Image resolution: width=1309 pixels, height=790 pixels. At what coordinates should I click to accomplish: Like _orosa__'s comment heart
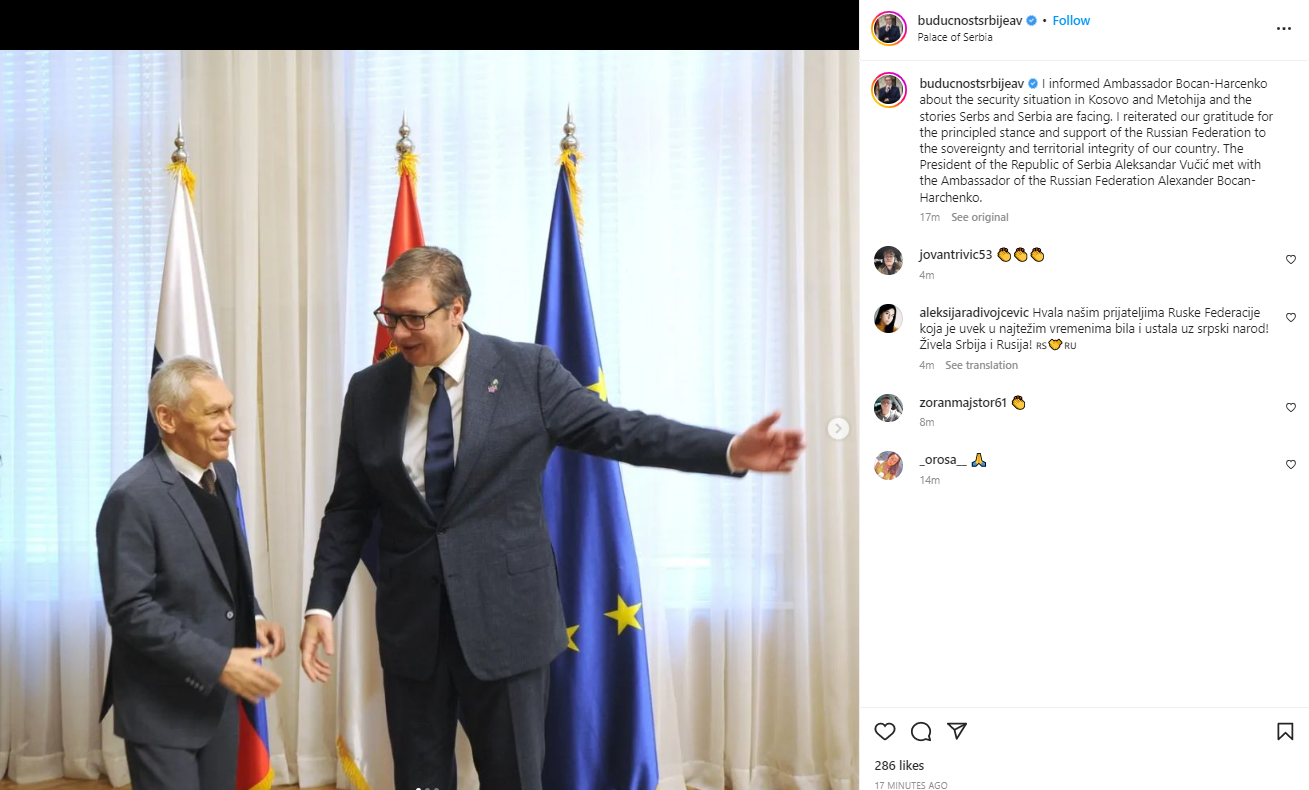coord(1290,465)
